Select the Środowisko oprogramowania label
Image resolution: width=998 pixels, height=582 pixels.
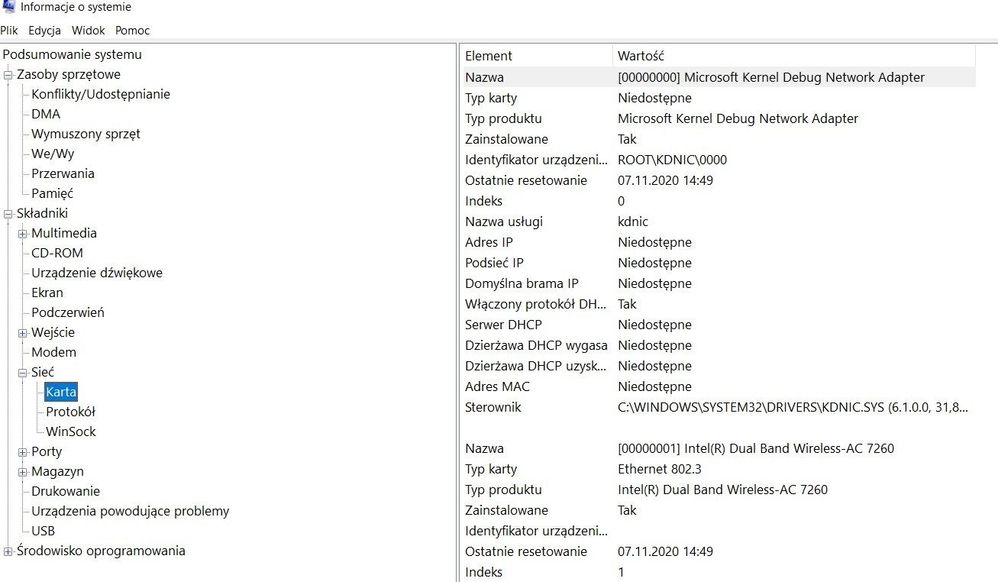click(x=101, y=550)
